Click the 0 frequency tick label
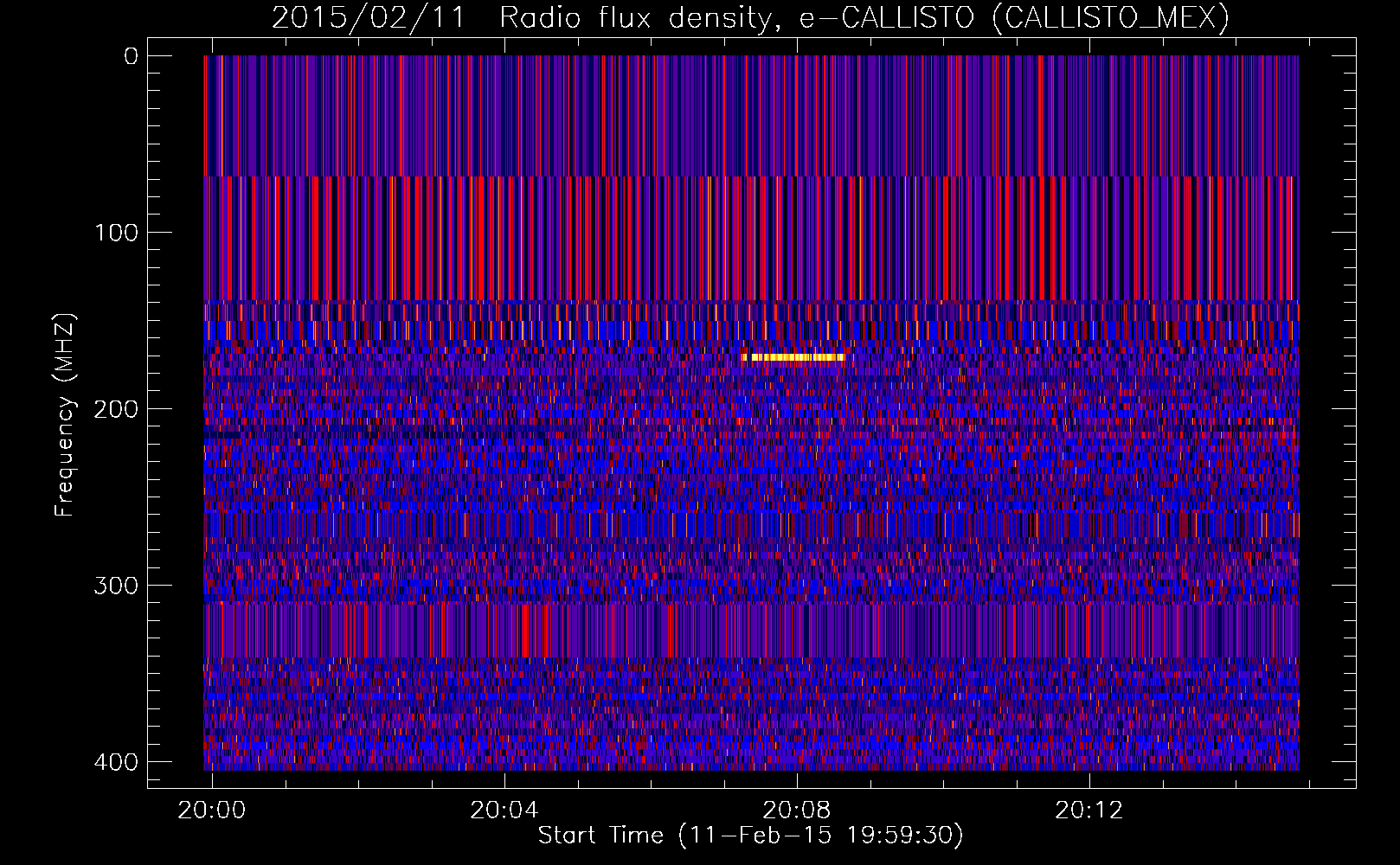 (x=131, y=56)
